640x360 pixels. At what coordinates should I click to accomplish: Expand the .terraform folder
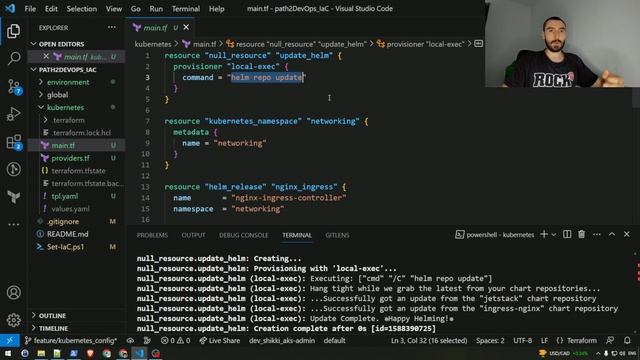[68, 120]
